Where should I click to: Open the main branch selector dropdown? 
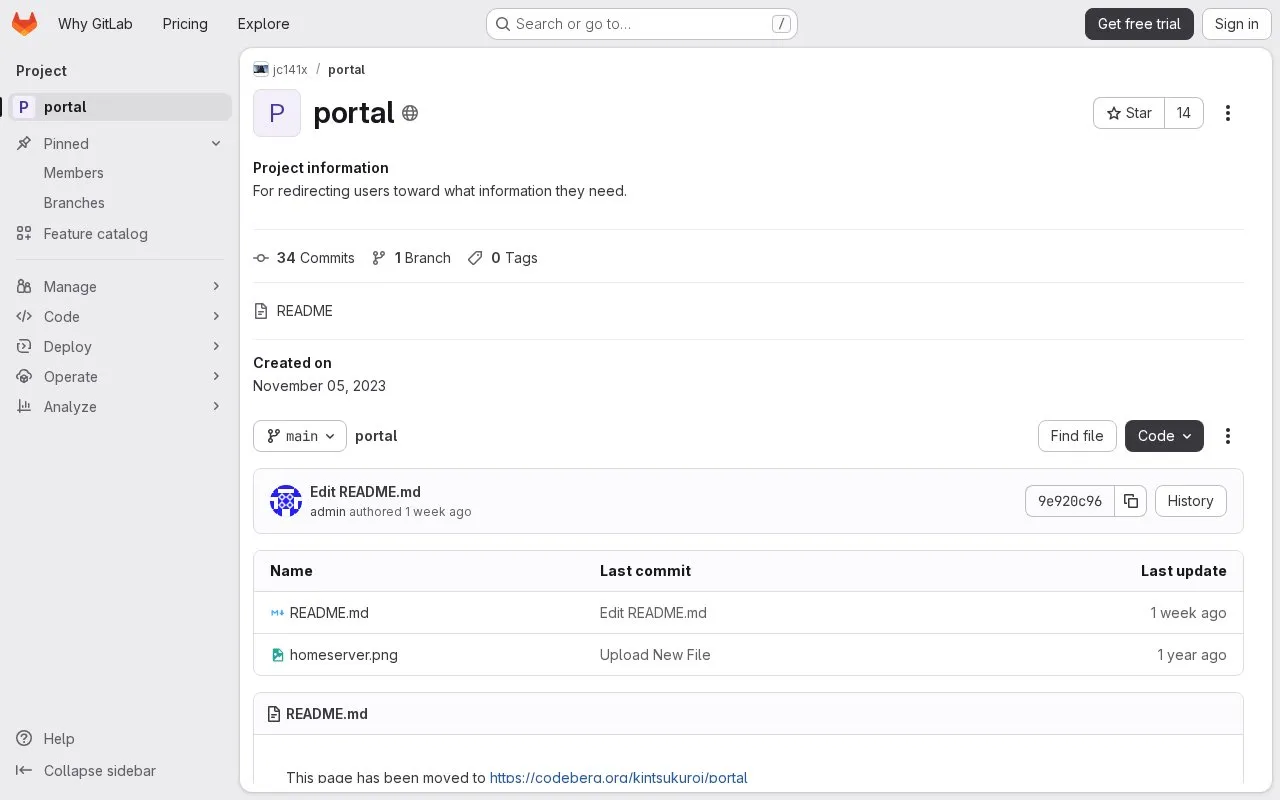300,436
